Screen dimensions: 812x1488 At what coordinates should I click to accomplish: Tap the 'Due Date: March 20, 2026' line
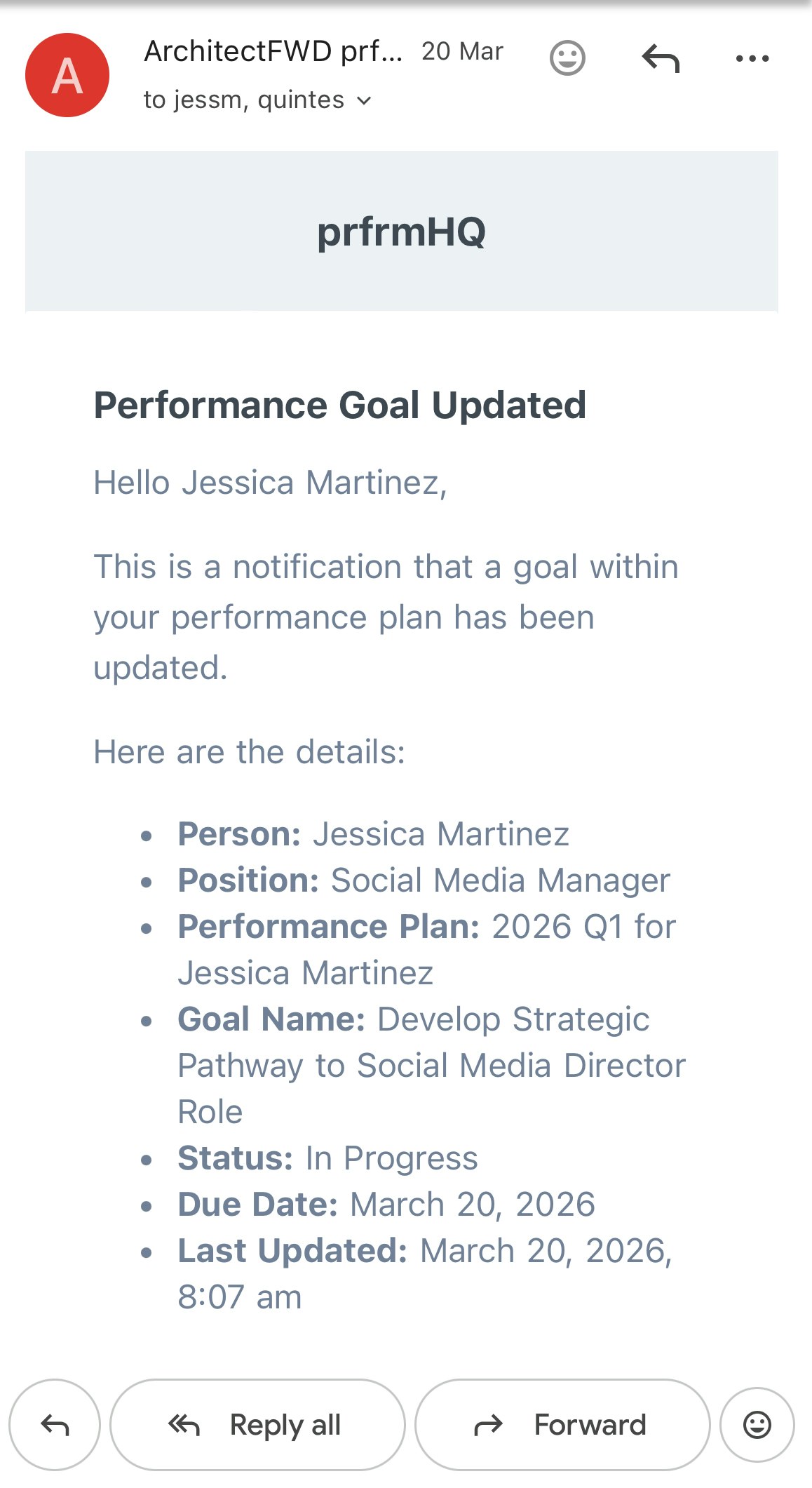386,1205
